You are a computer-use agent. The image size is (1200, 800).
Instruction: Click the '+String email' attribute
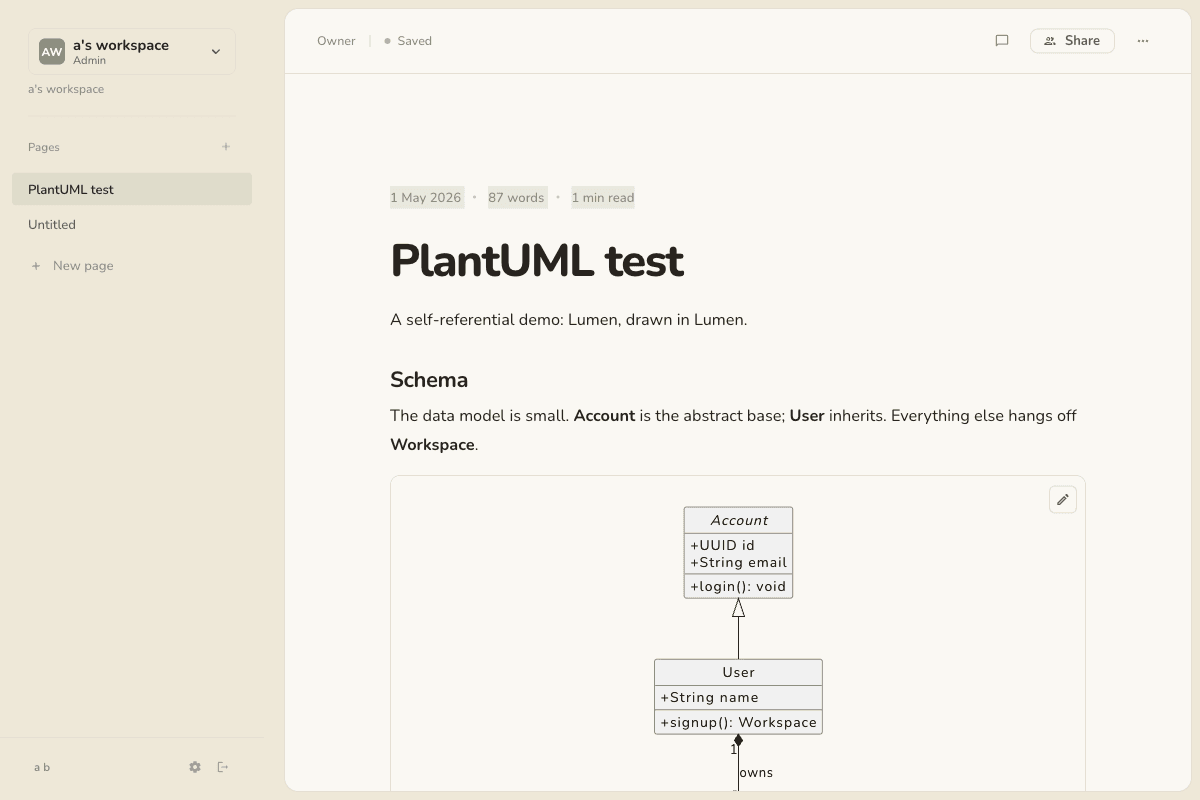(738, 562)
